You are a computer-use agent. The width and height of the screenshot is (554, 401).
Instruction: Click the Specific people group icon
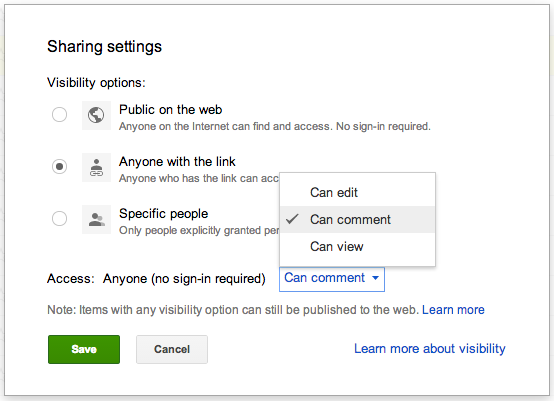pyautogui.click(x=96, y=219)
